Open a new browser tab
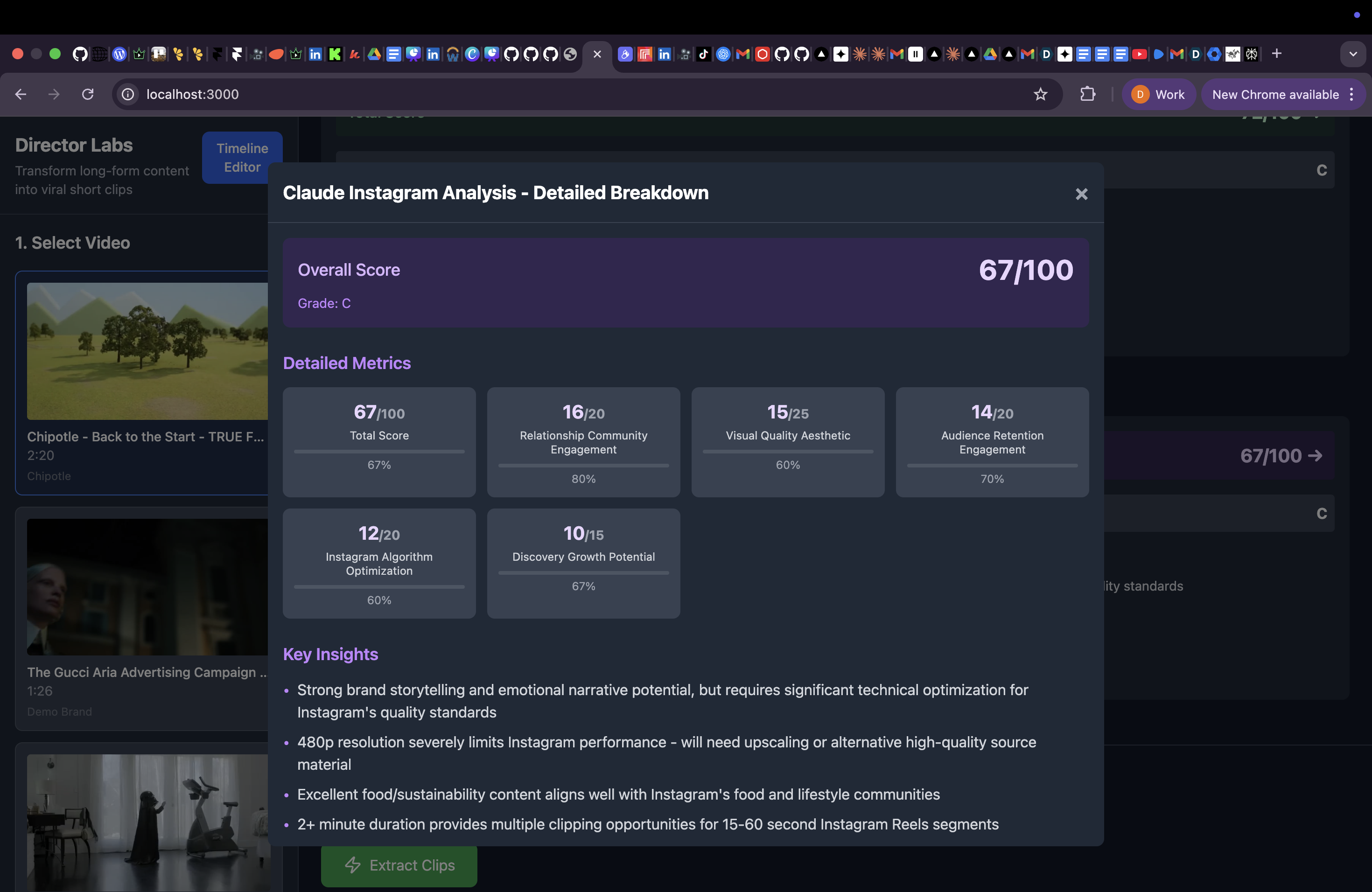Image resolution: width=1372 pixels, height=892 pixels. click(x=1276, y=54)
